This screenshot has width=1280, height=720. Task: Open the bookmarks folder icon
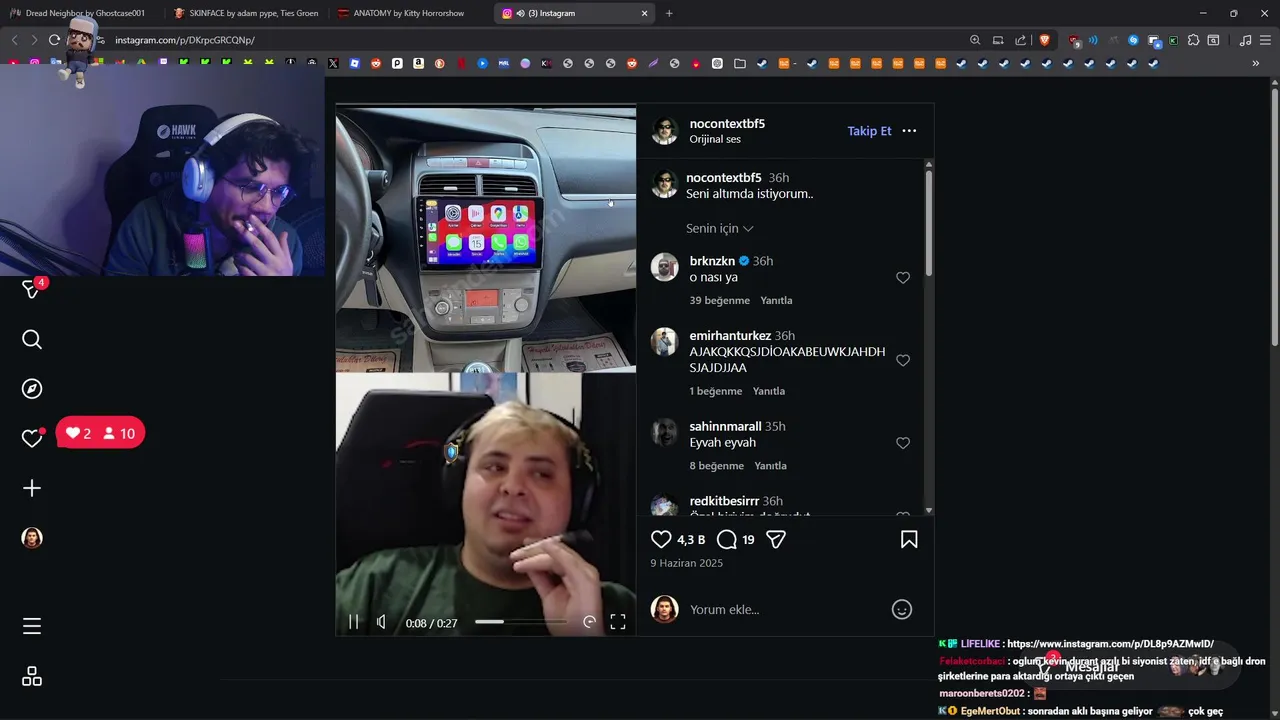tap(739, 63)
